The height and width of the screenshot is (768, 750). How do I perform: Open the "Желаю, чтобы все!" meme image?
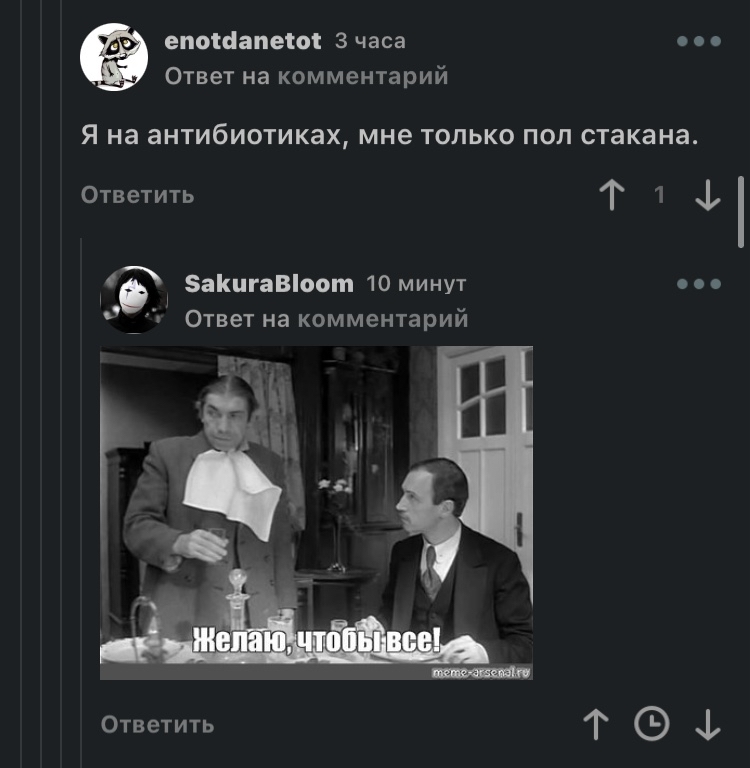[x=316, y=513]
